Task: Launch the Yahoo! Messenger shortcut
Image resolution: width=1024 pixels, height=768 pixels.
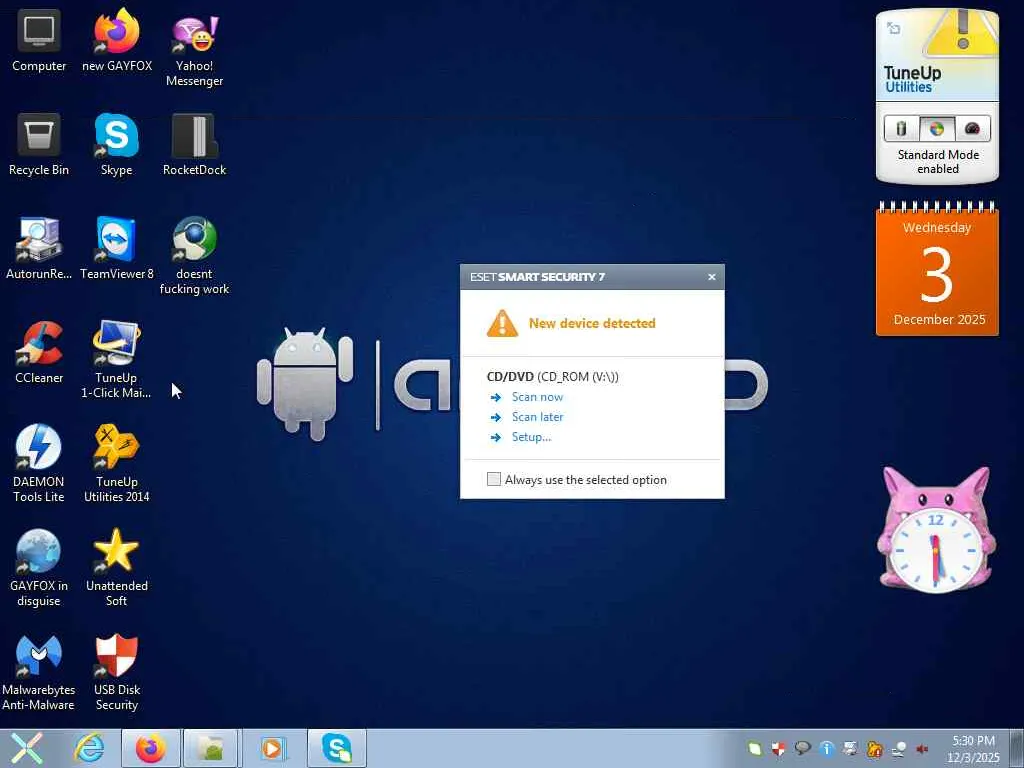Action: 194,49
